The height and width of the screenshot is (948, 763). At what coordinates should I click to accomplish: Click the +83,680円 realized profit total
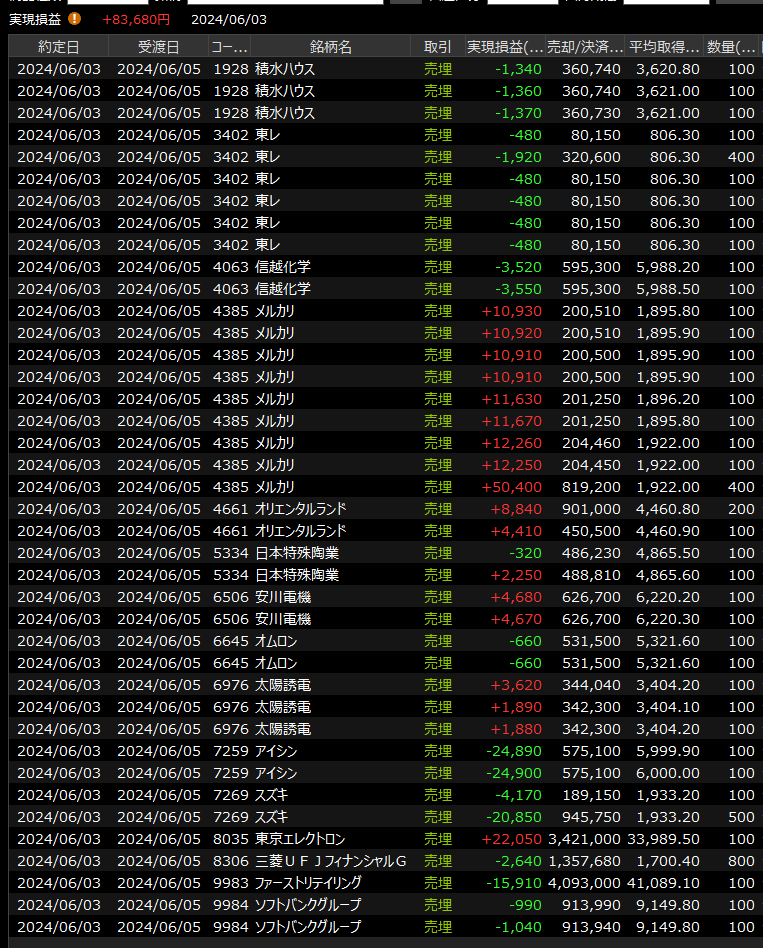[136, 19]
